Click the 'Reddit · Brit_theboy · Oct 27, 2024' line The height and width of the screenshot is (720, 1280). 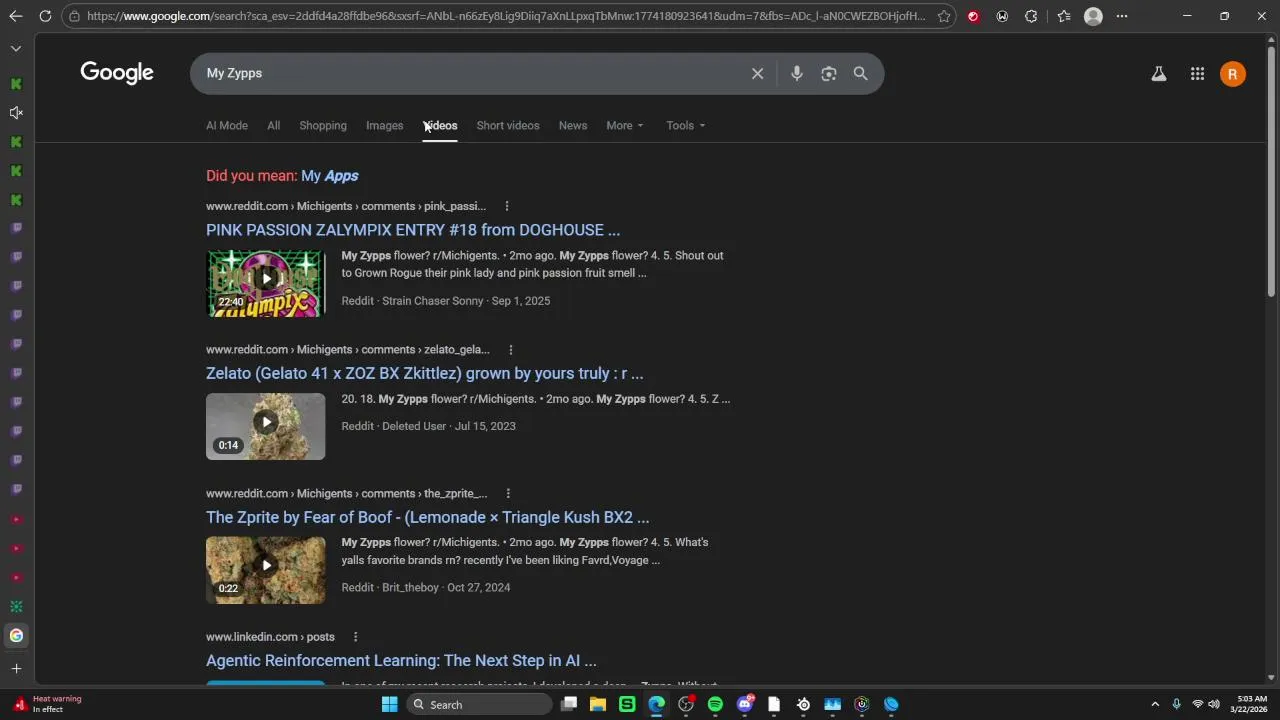pyautogui.click(x=426, y=588)
